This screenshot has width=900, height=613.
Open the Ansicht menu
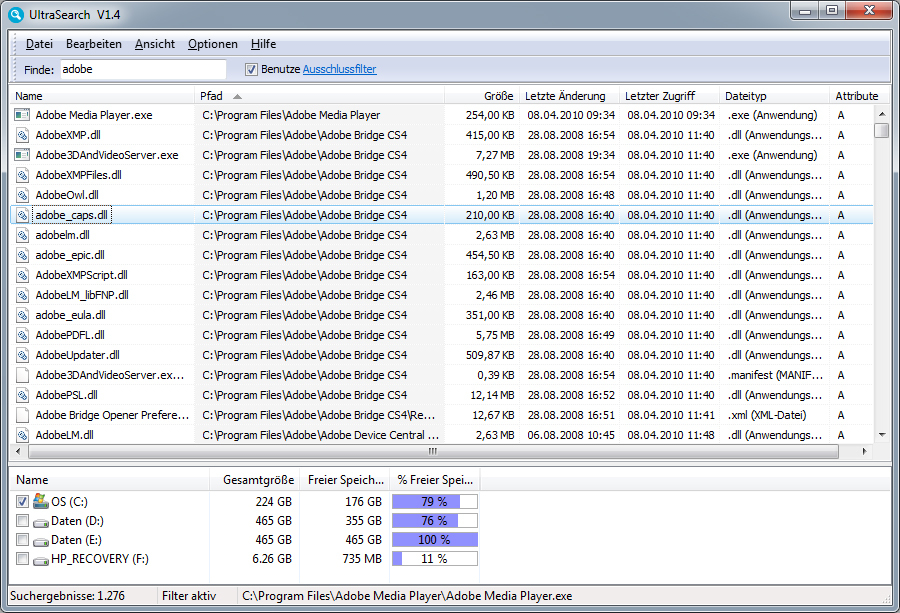coord(155,44)
